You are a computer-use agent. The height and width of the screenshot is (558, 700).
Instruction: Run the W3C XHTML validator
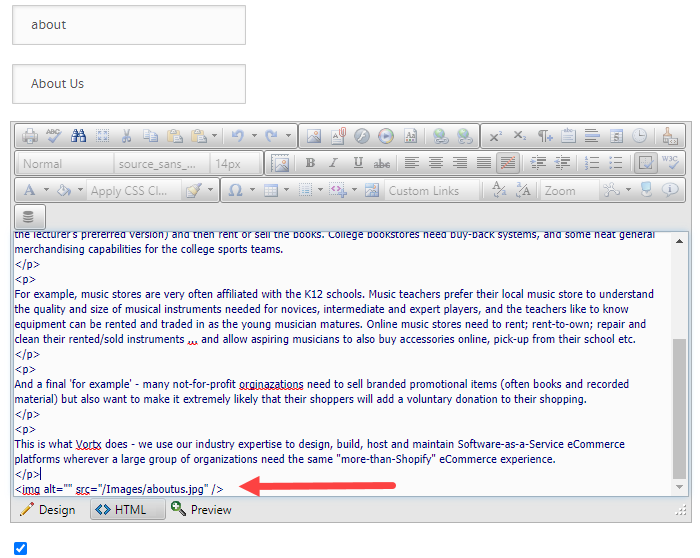point(670,163)
